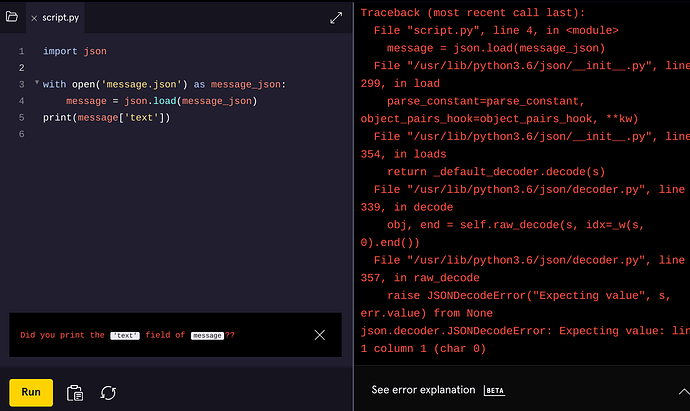The image size is (690, 411).
Task: Click the JSONDecodeError final line in output
Action: [x=525, y=340]
